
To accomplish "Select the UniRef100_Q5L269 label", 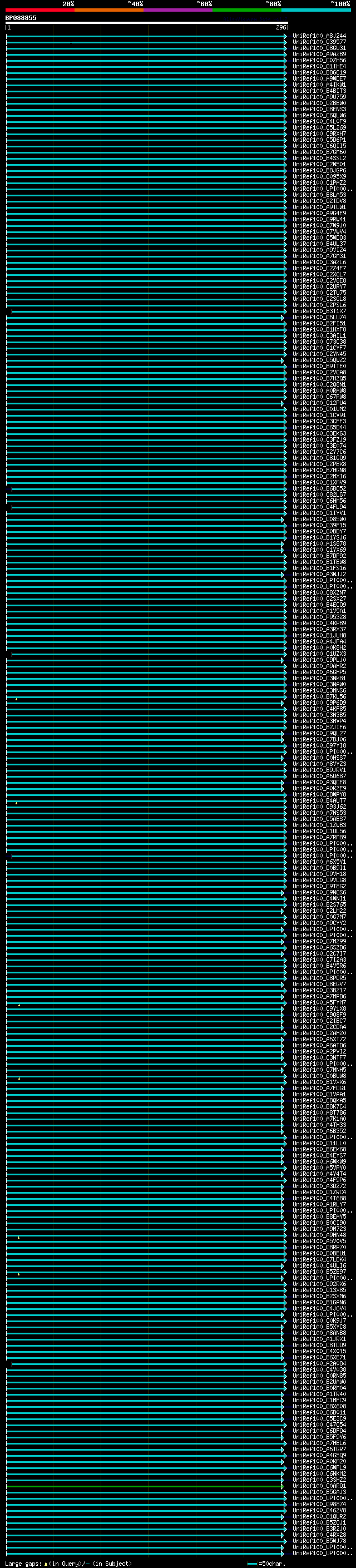I will tap(319, 128).
